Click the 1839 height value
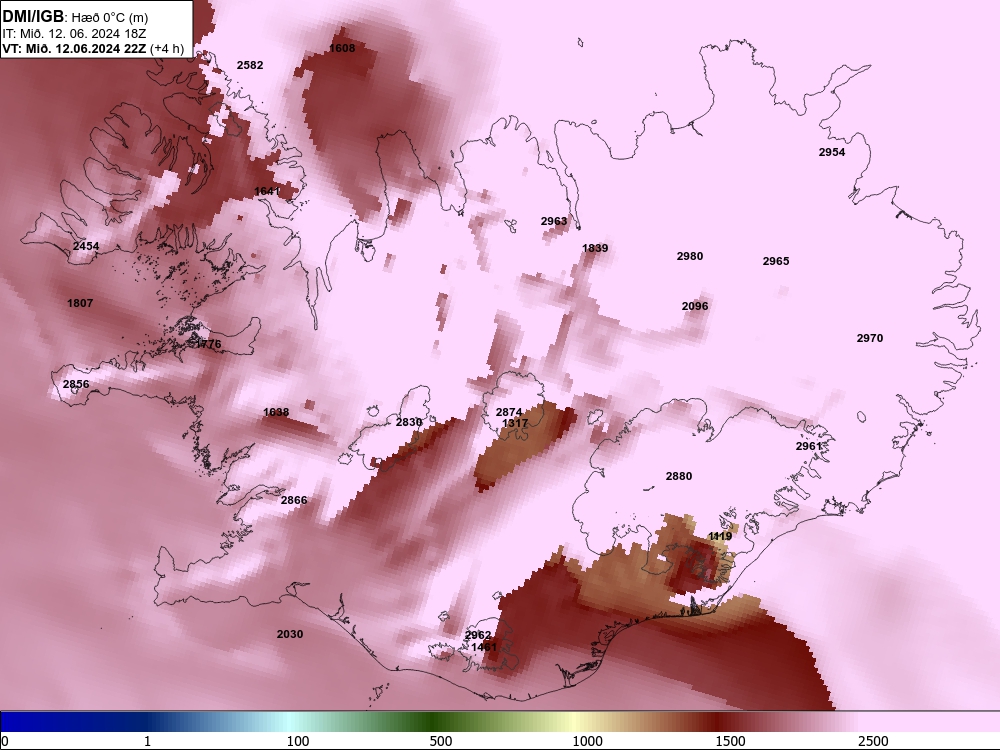Image resolution: width=1000 pixels, height=750 pixels. click(x=595, y=248)
